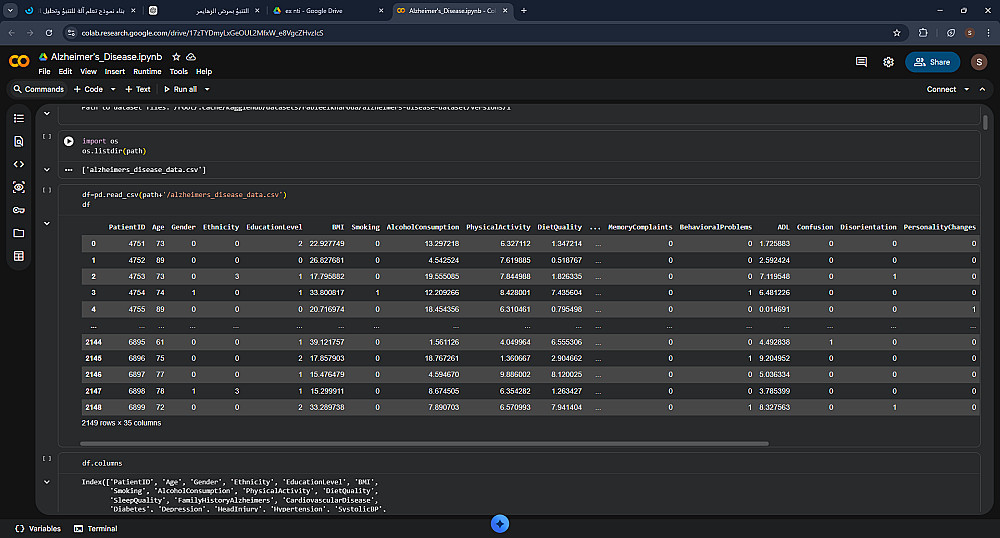Click into the df.columns code cell
The width and height of the screenshot is (1000, 538).
click(x=518, y=463)
